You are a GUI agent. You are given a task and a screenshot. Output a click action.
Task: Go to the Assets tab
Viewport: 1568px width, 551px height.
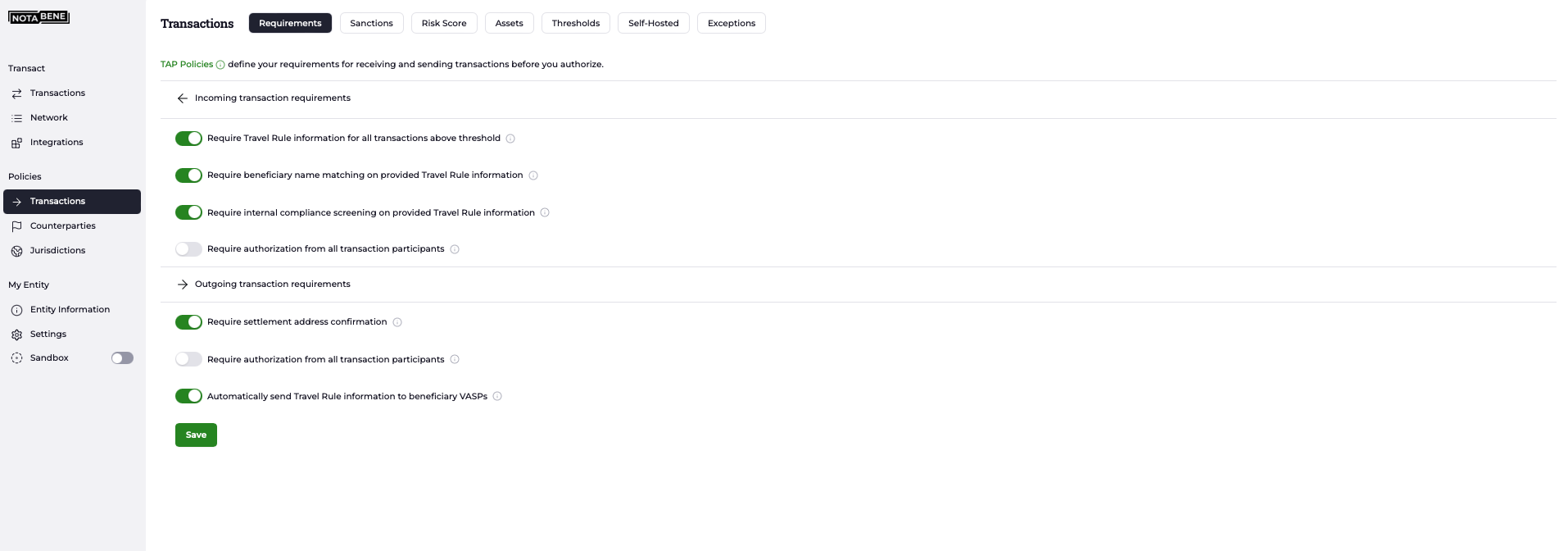(x=509, y=23)
